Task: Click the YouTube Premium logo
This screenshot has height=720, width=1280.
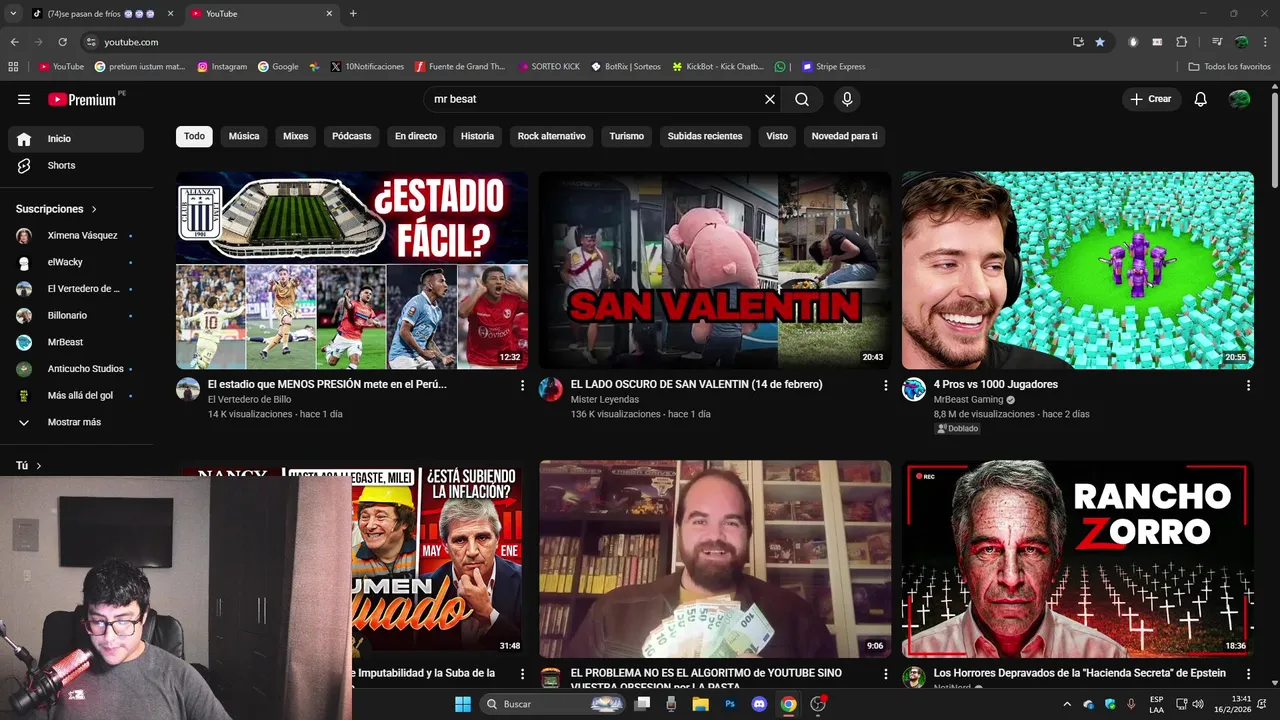Action: [x=84, y=99]
